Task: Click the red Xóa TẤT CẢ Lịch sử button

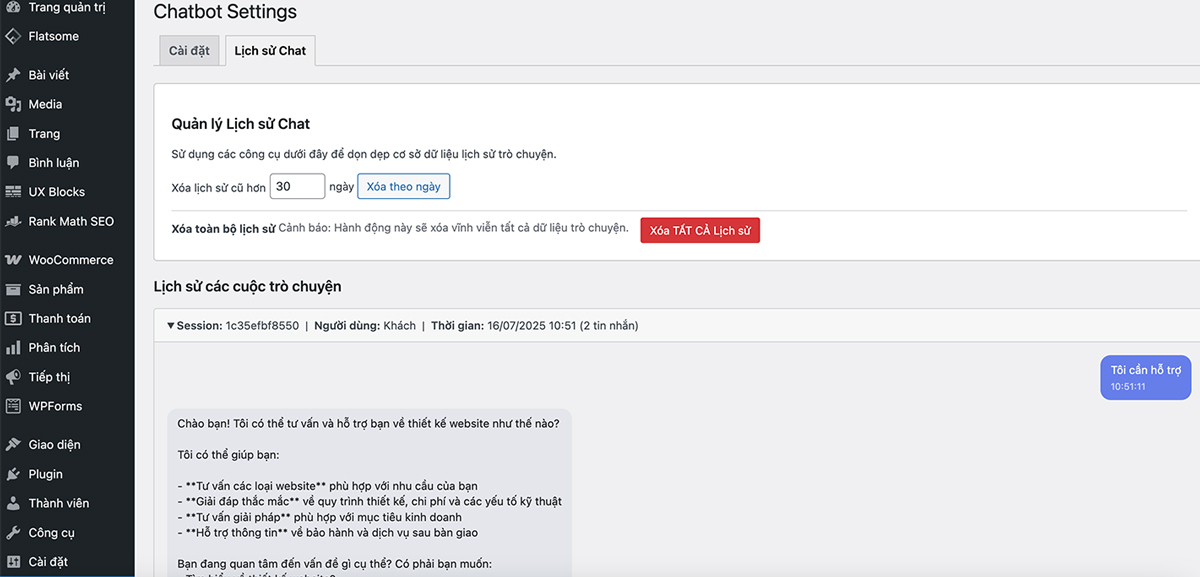Action: 700,231
